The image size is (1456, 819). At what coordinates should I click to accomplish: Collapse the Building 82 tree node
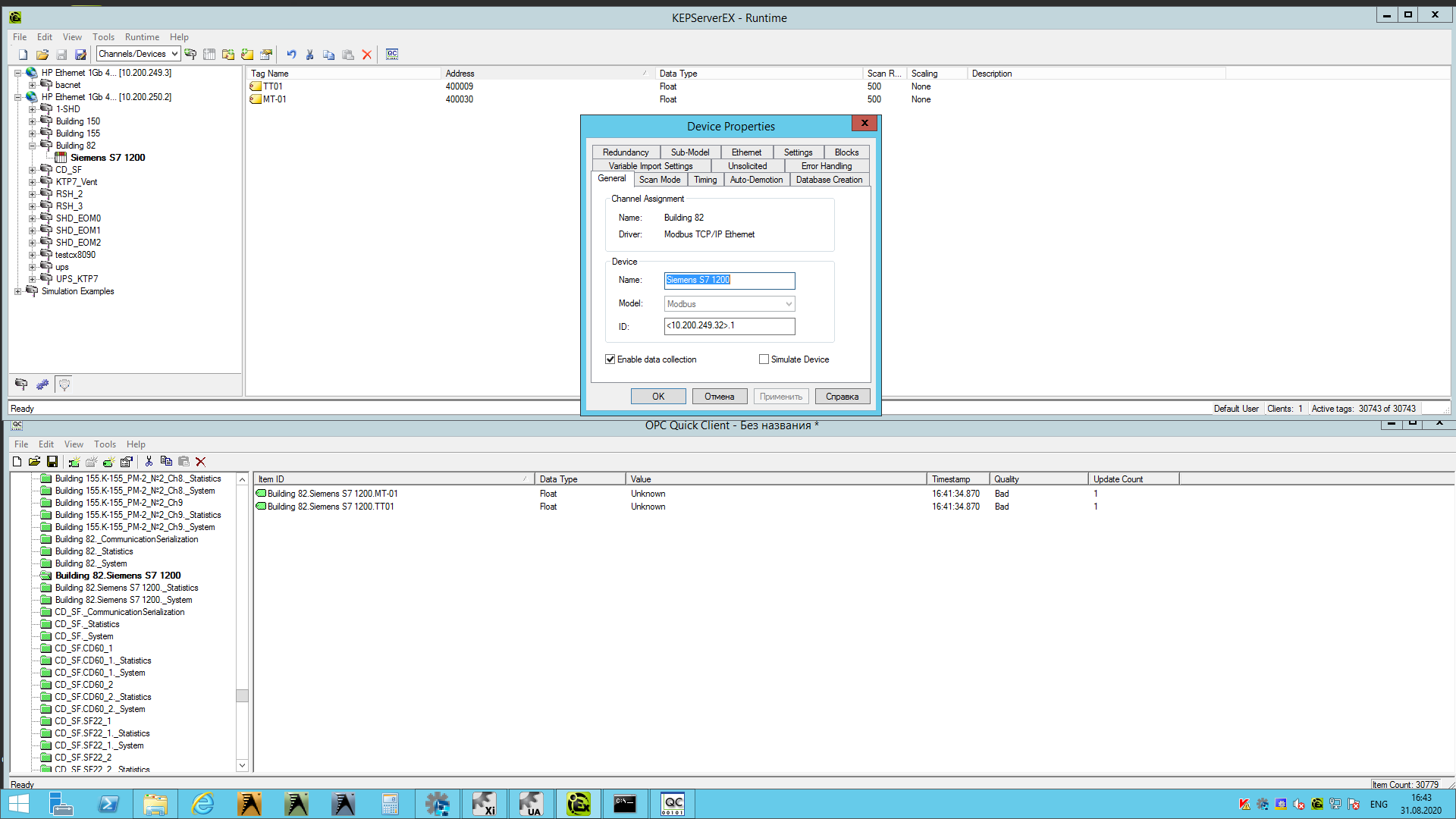click(x=33, y=145)
